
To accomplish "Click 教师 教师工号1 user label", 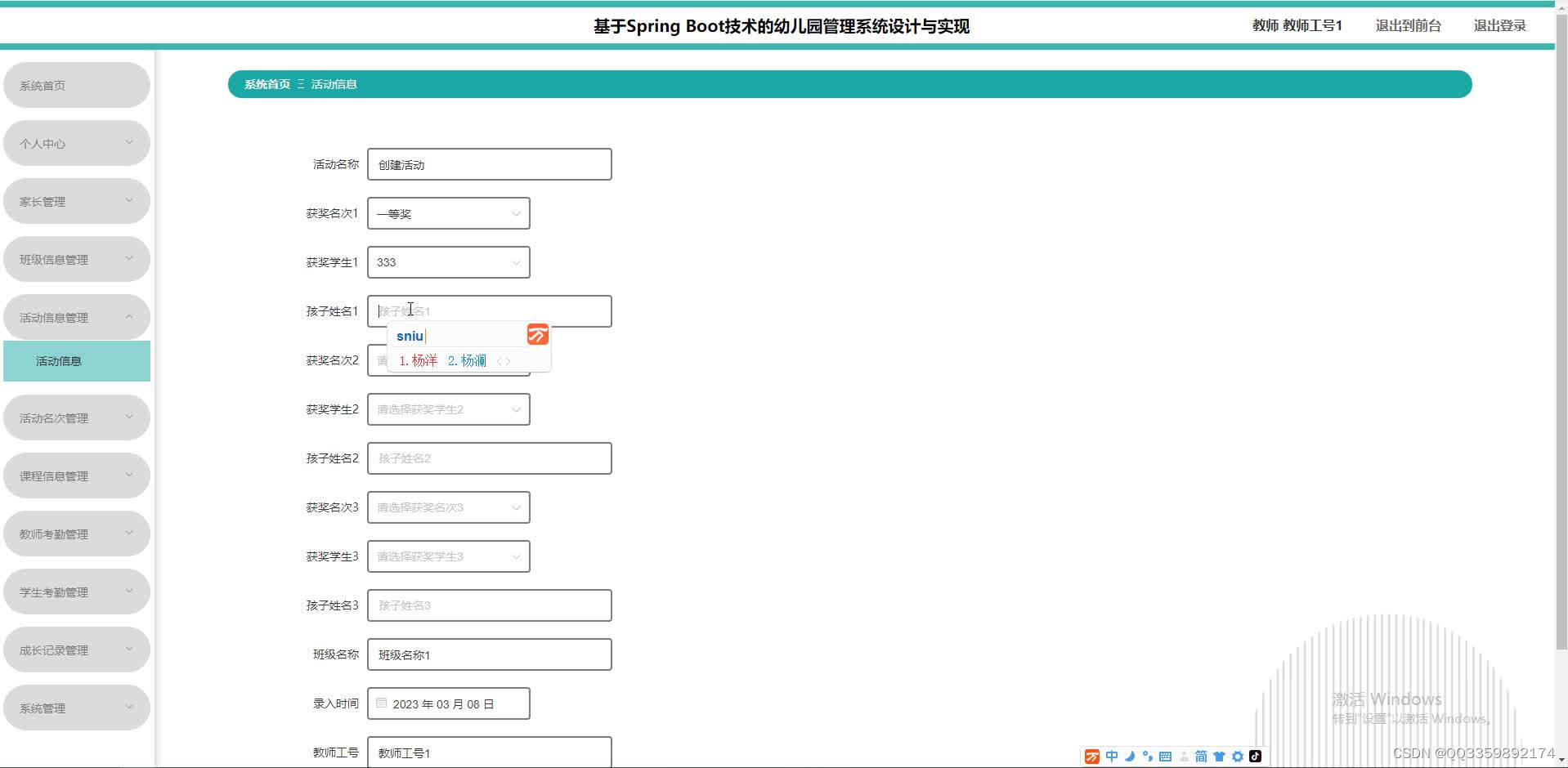I will tap(1297, 25).
